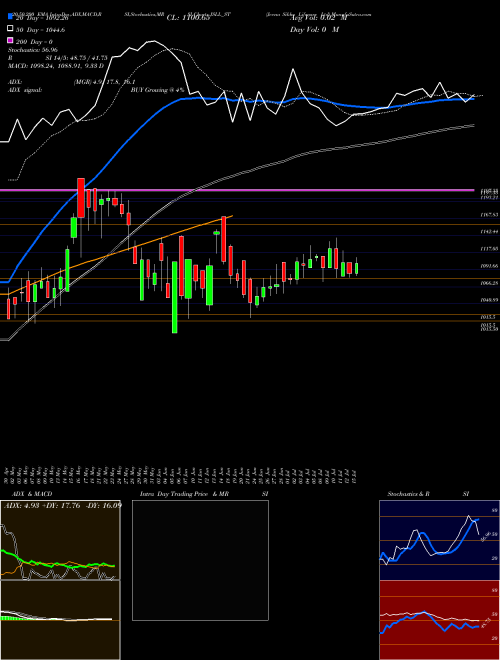The width and height of the screenshot is (500, 660).
Task: Click the 'Stochastics: 56.96' readout
Action: coord(33,50)
